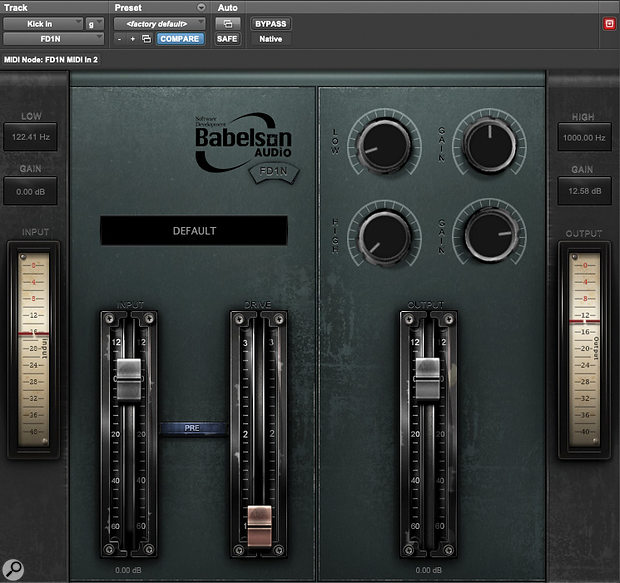Click the Auto header label

pyautogui.click(x=227, y=8)
